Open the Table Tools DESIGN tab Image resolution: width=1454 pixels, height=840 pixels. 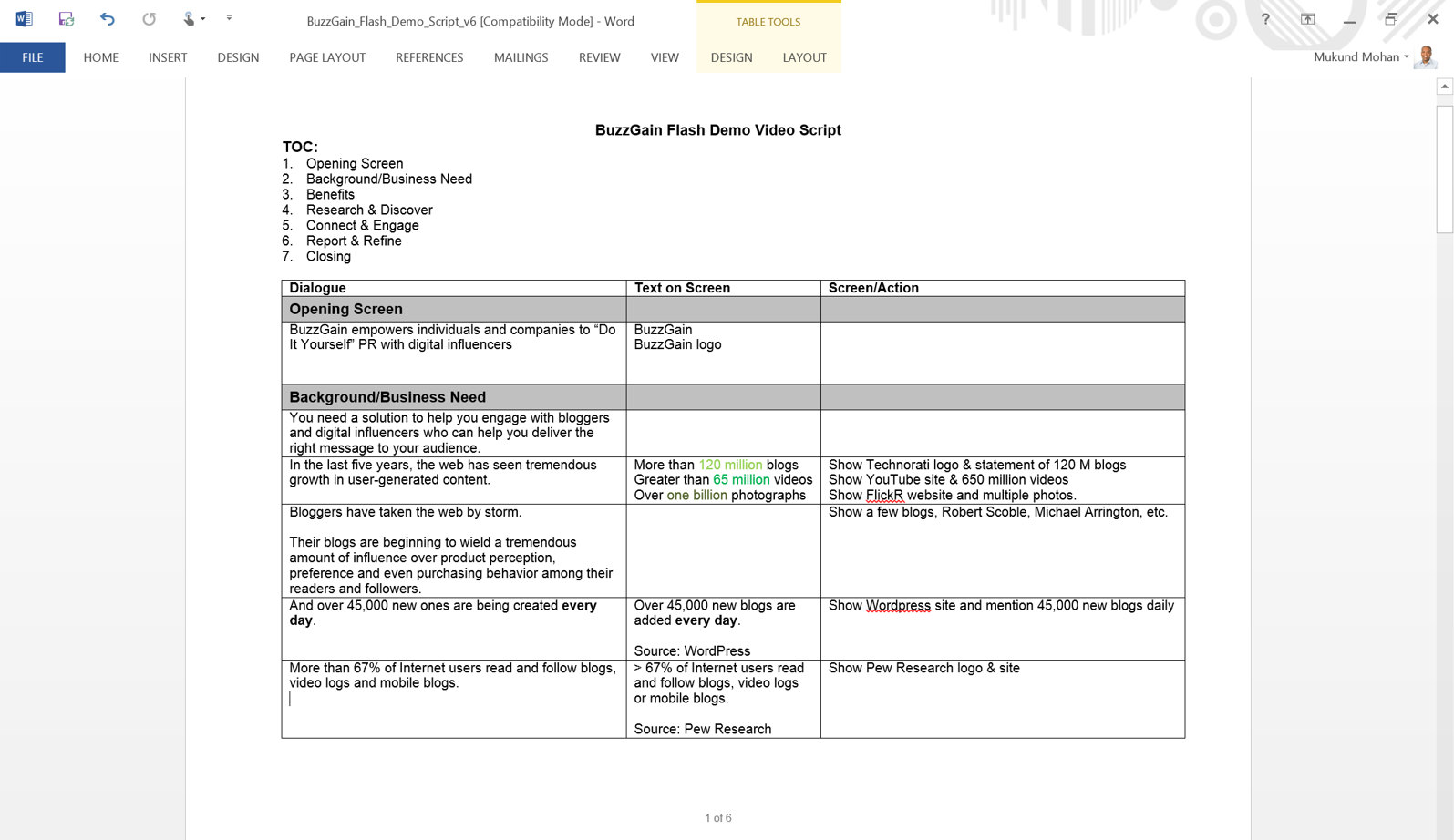(731, 57)
